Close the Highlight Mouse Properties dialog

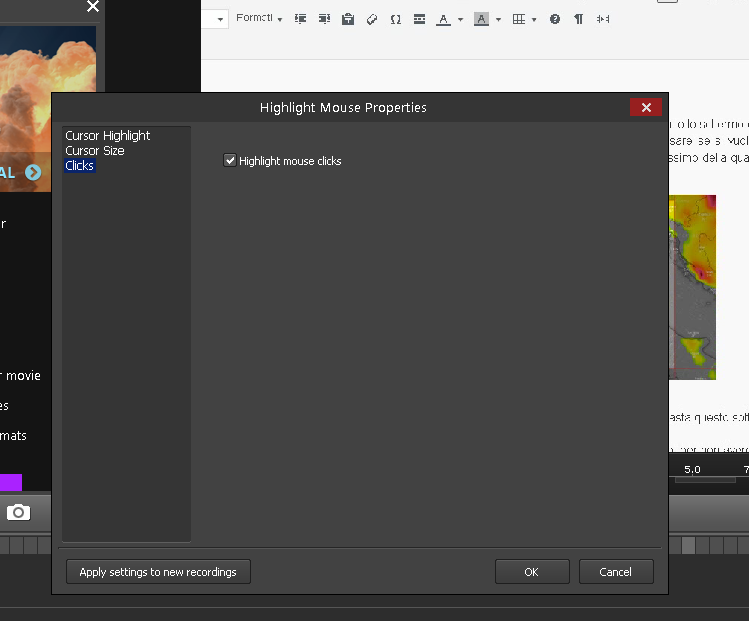tap(646, 107)
